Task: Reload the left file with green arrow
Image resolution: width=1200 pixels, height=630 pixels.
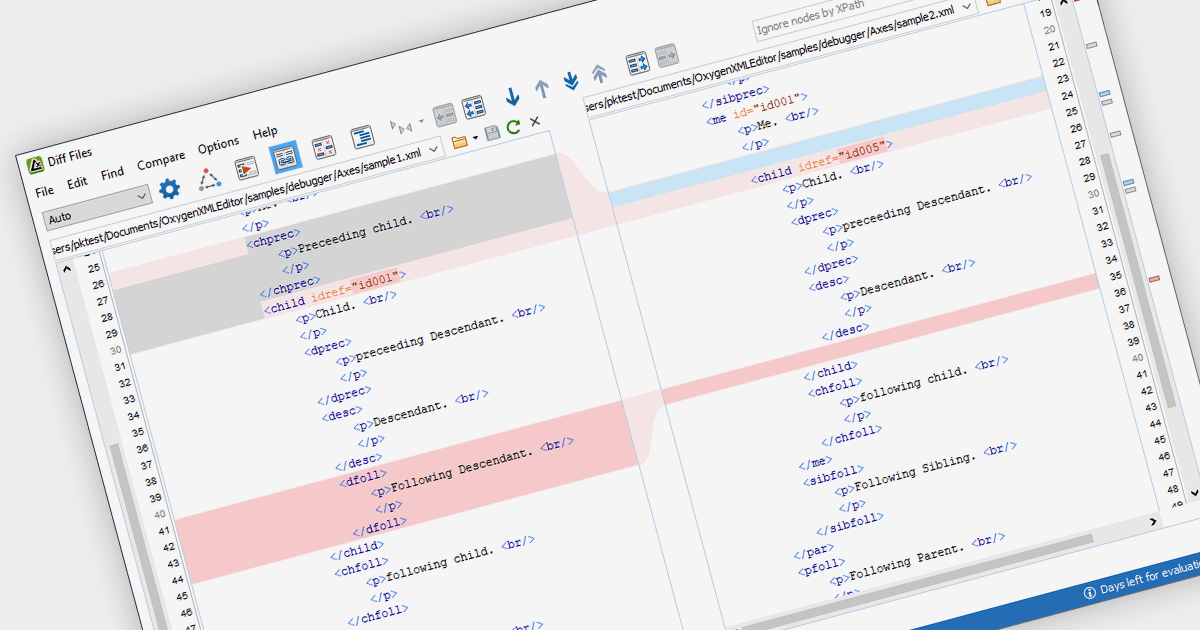Action: (x=514, y=127)
